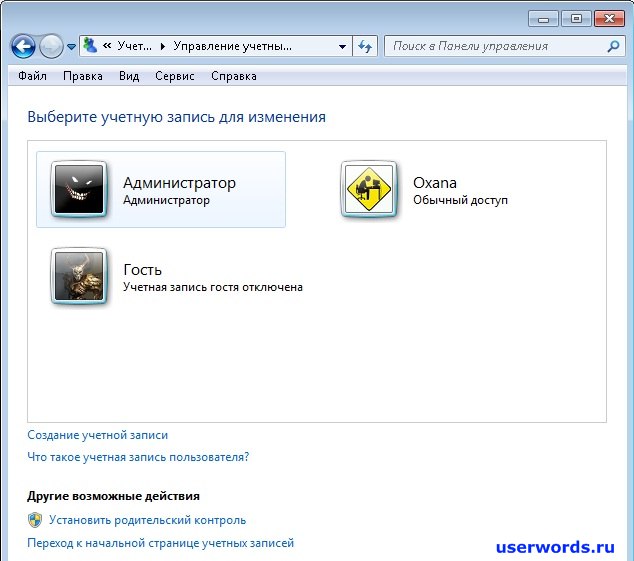The height and width of the screenshot is (561, 634).
Task: Click the Back navigation arrow button
Action: pos(23,46)
